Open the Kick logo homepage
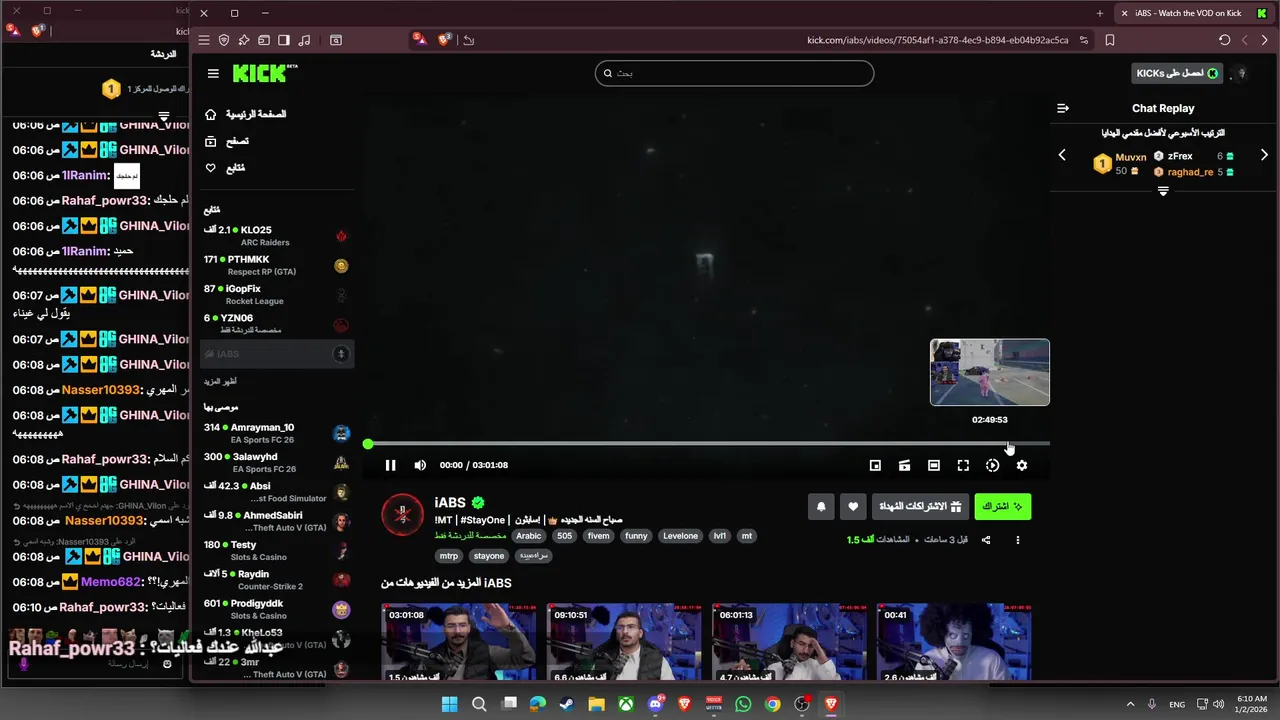 (x=265, y=73)
